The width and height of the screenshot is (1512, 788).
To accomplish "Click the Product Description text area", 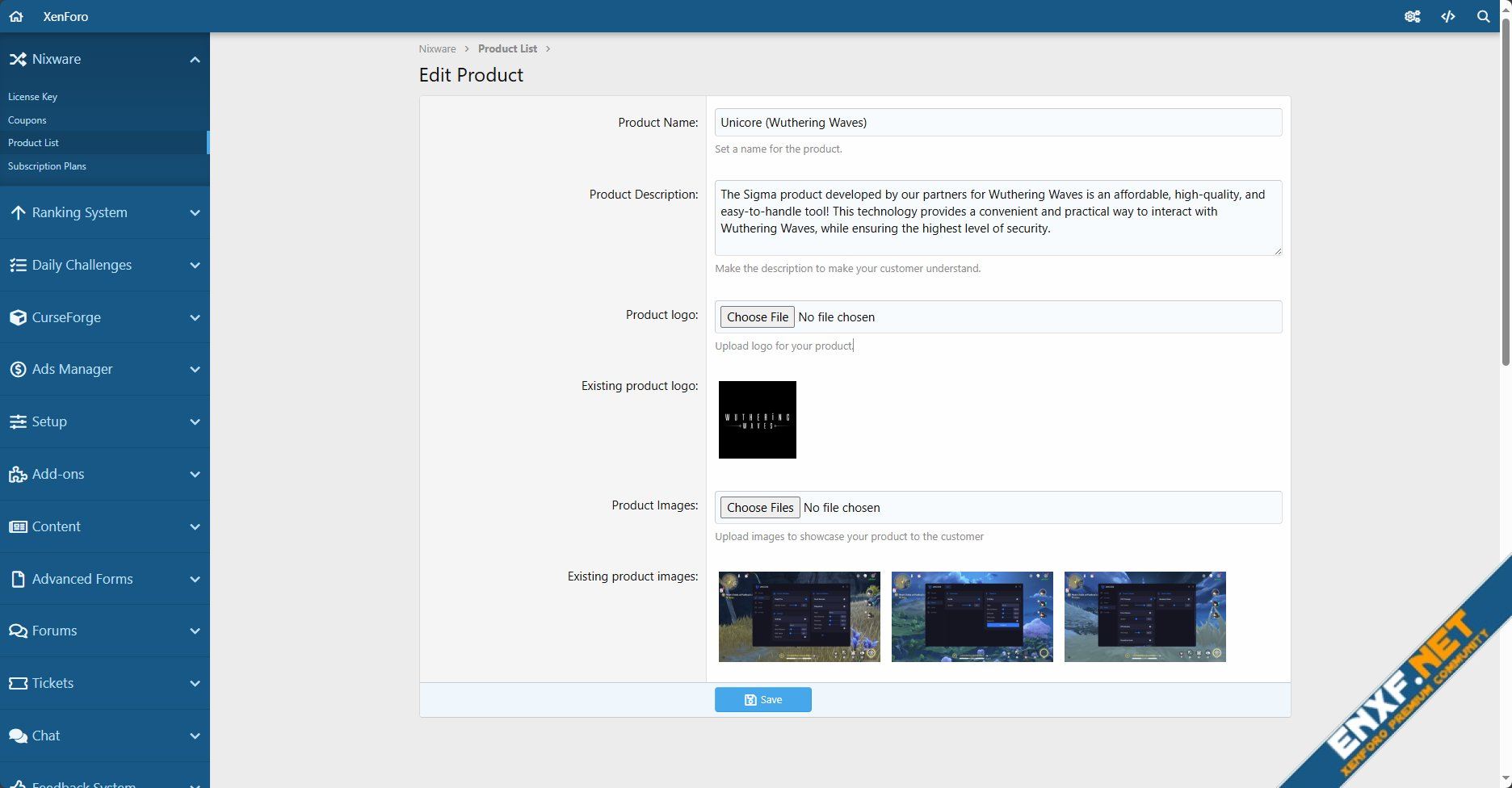I will [x=998, y=218].
